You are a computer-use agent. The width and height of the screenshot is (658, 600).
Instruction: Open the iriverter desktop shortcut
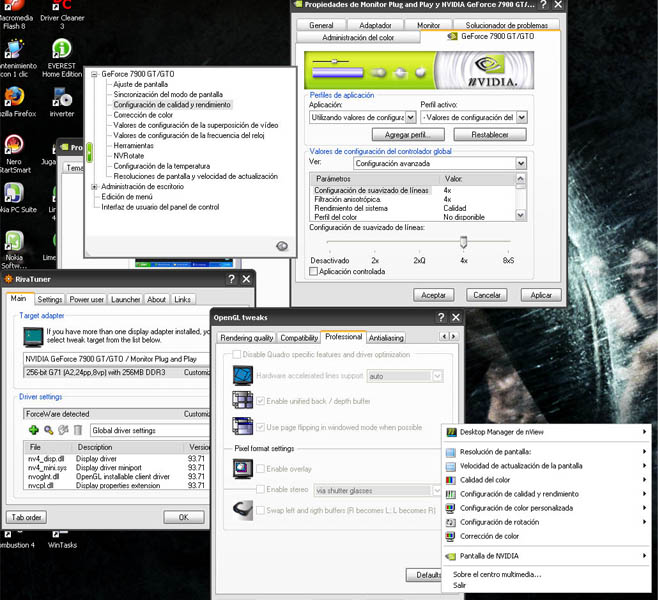point(62,101)
